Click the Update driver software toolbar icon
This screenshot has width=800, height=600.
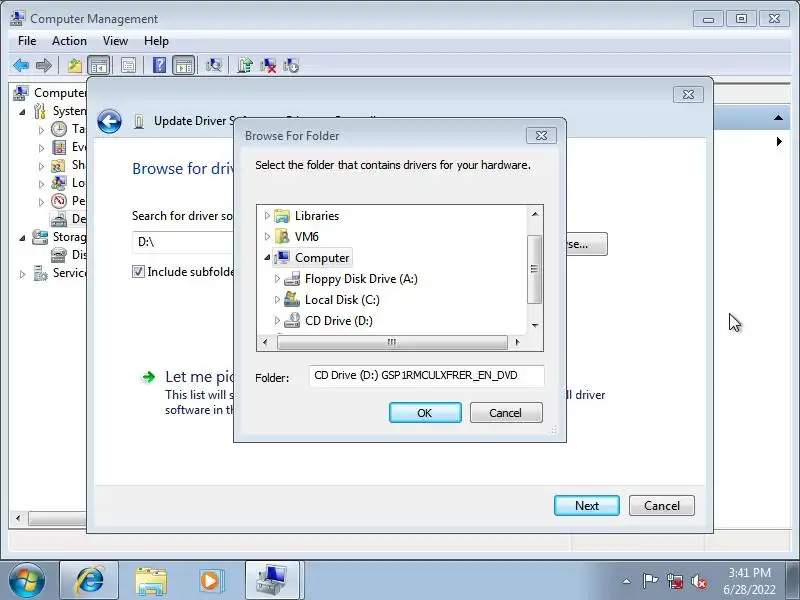tap(245, 65)
